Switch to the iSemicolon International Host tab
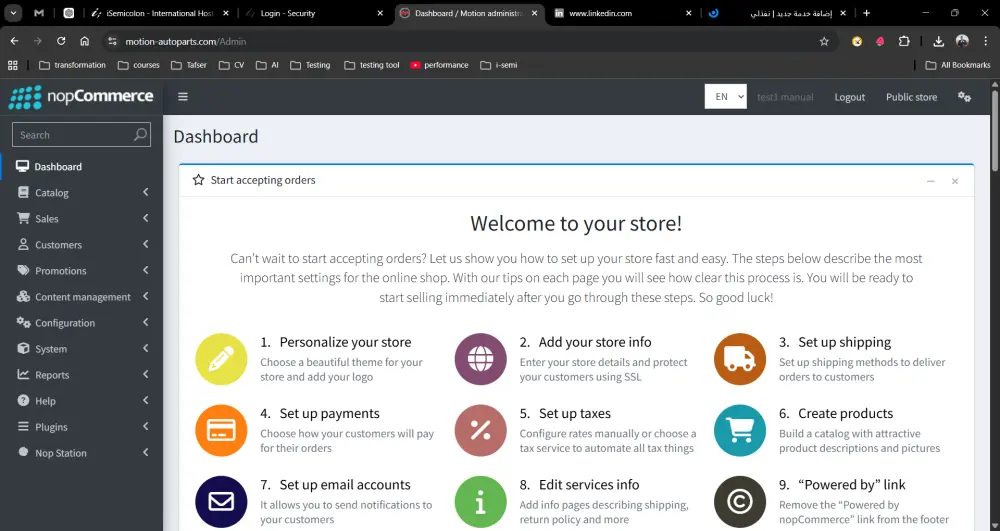Screen dimensions: 1000x531 (x=160, y=13)
